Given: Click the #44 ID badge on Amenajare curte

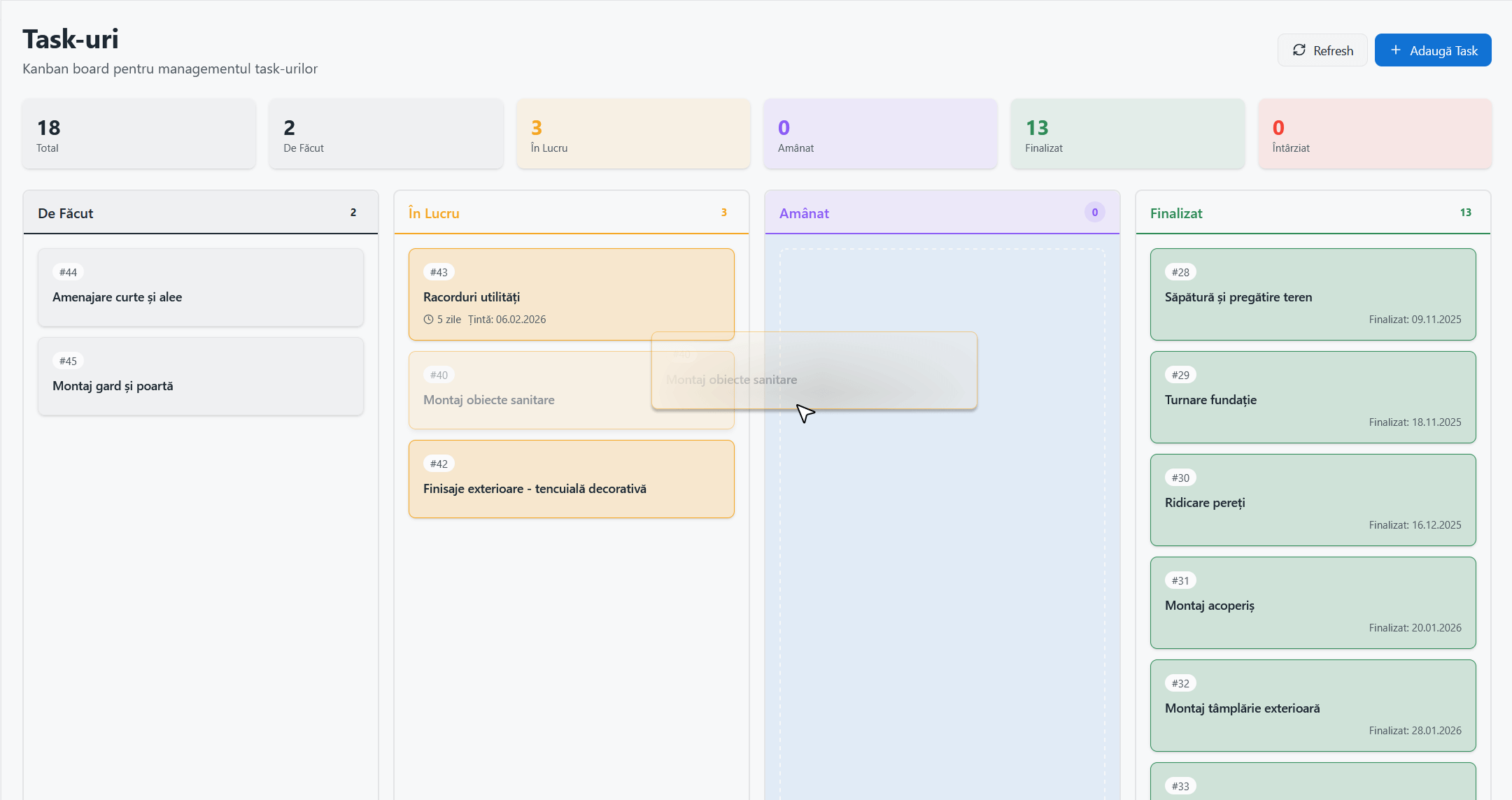Looking at the screenshot, I should click(68, 272).
